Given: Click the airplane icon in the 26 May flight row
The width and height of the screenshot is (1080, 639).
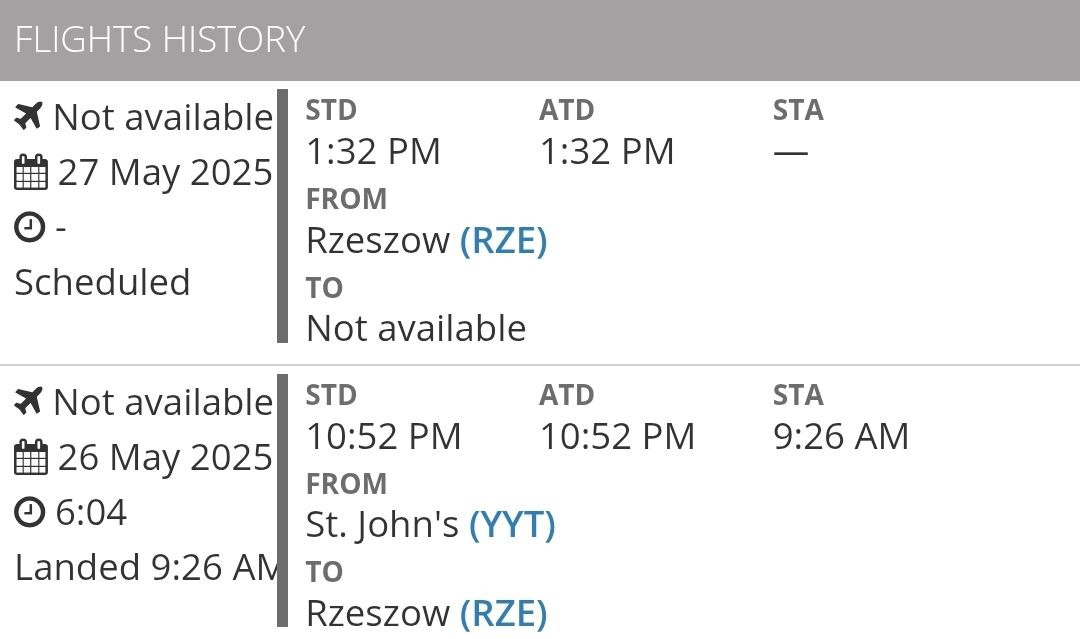Looking at the screenshot, I should pyautogui.click(x=29, y=402).
